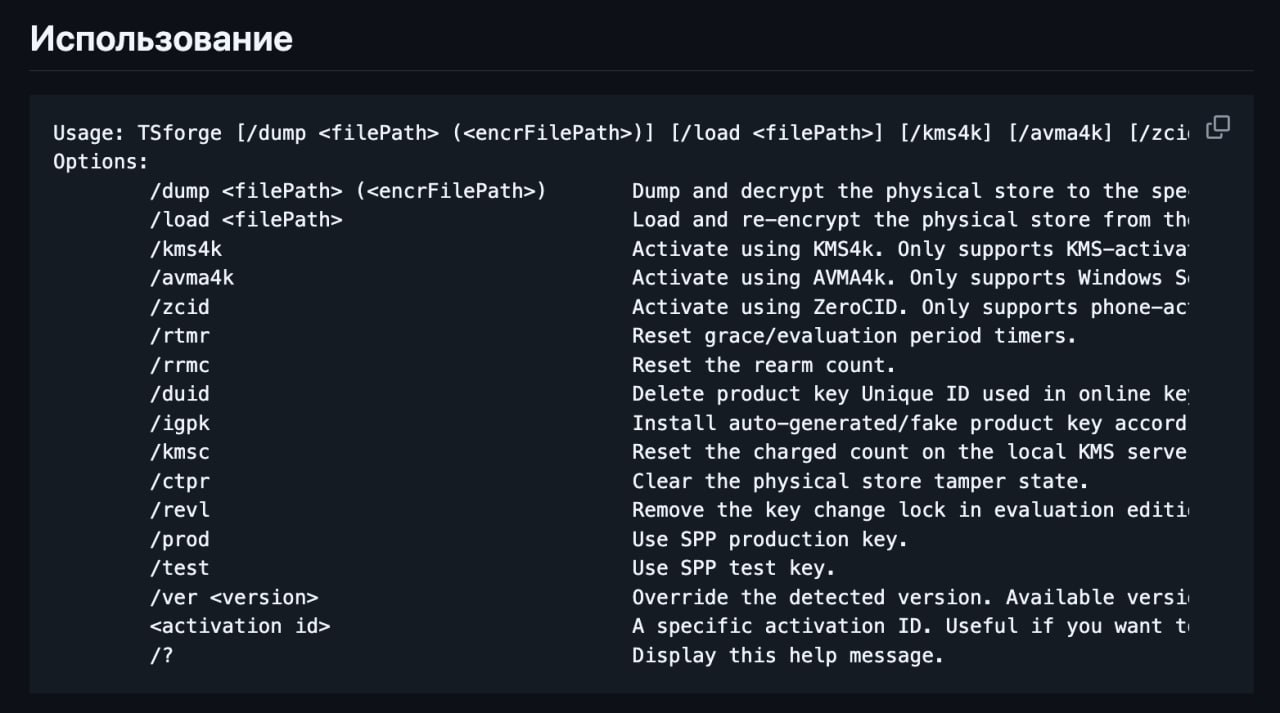Click 'Reset the rearm count.' description
Viewport: 1280px width, 713px height.
pyautogui.click(x=765, y=365)
